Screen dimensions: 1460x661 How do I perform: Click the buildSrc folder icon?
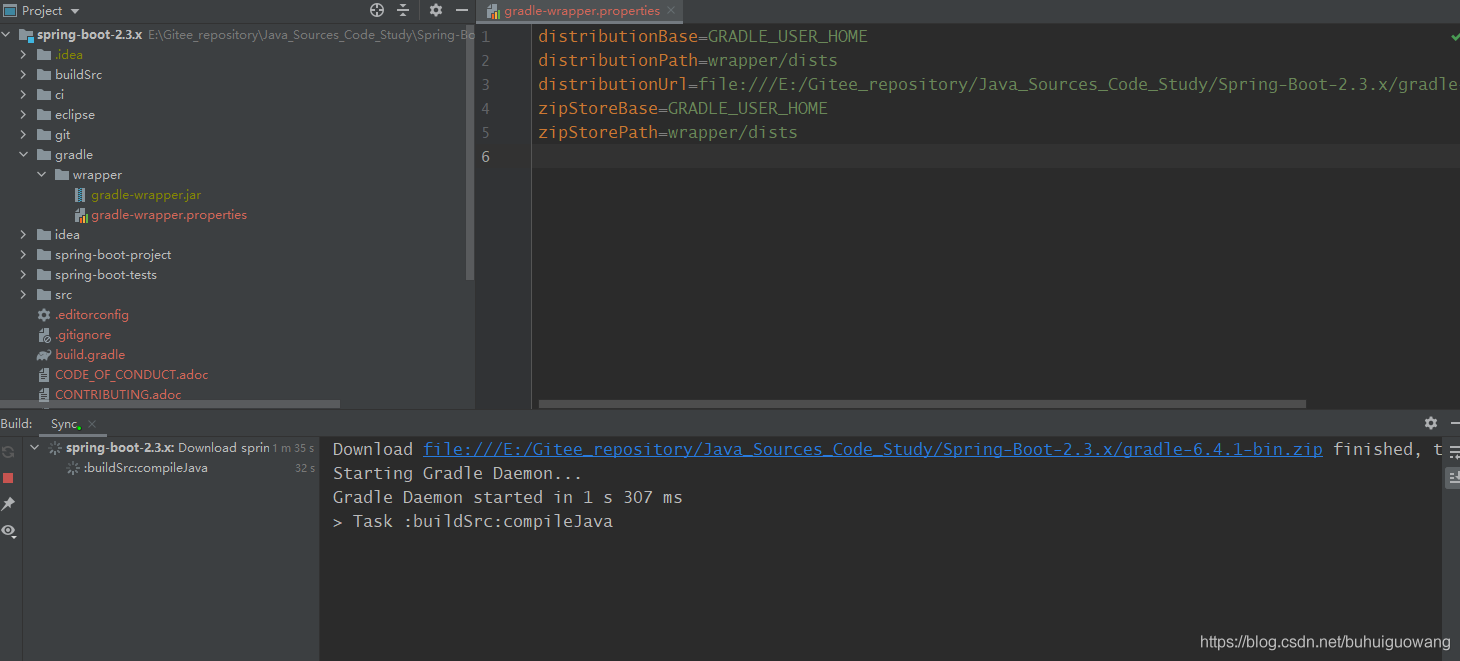click(44, 75)
